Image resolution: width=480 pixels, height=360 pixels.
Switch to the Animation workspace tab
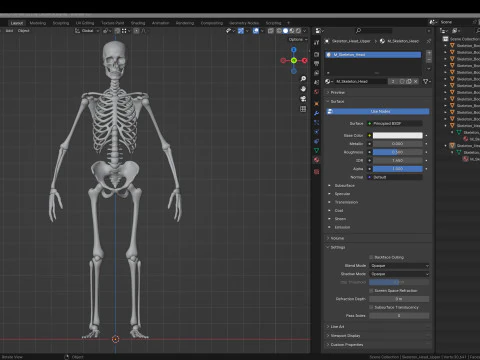[x=160, y=23]
